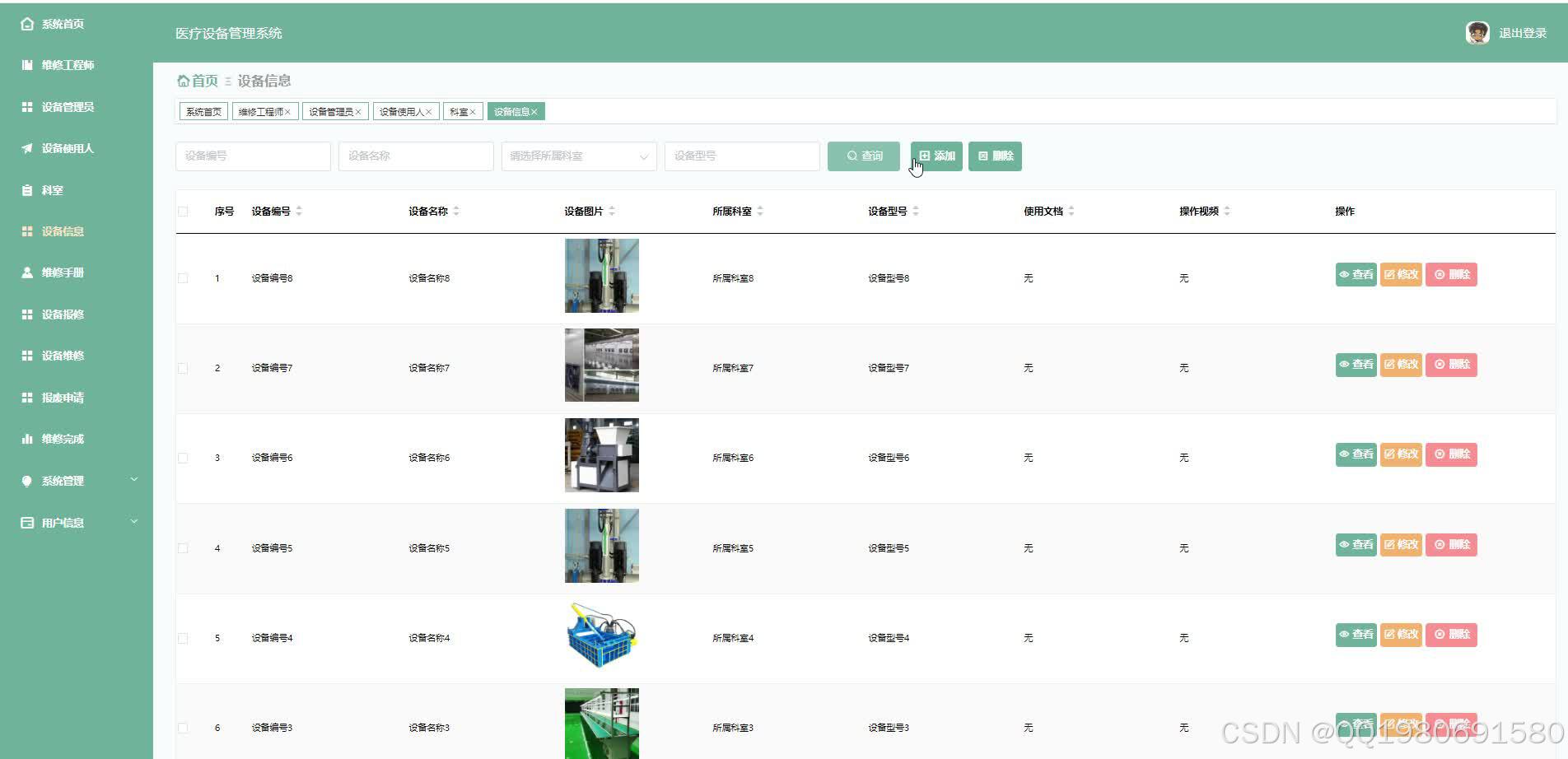Click the card icon beside 用户信息
Screen dimensions: 1568x759
27,523
